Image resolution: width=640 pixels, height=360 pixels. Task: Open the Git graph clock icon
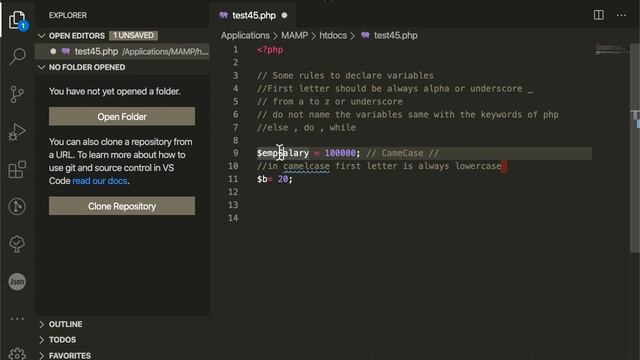tap(17, 207)
